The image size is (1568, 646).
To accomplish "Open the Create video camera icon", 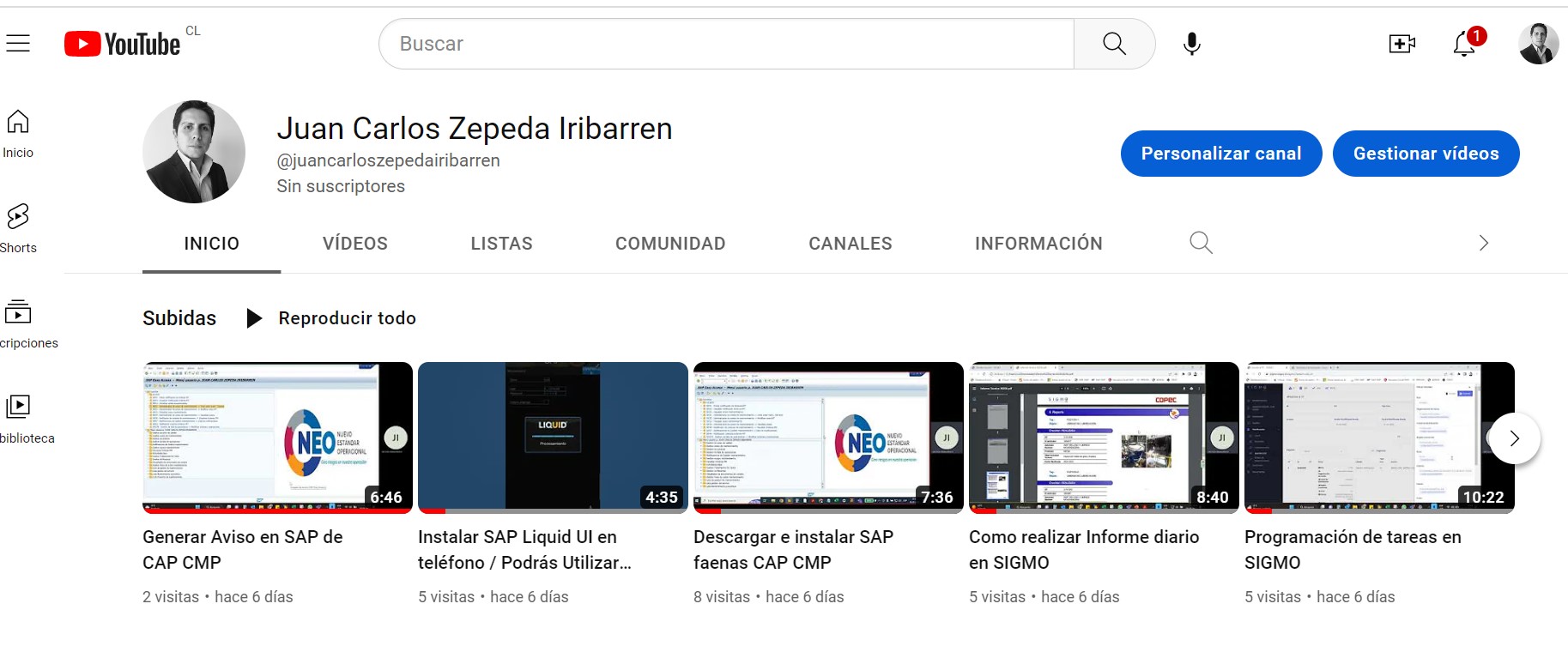I will 1402,44.
